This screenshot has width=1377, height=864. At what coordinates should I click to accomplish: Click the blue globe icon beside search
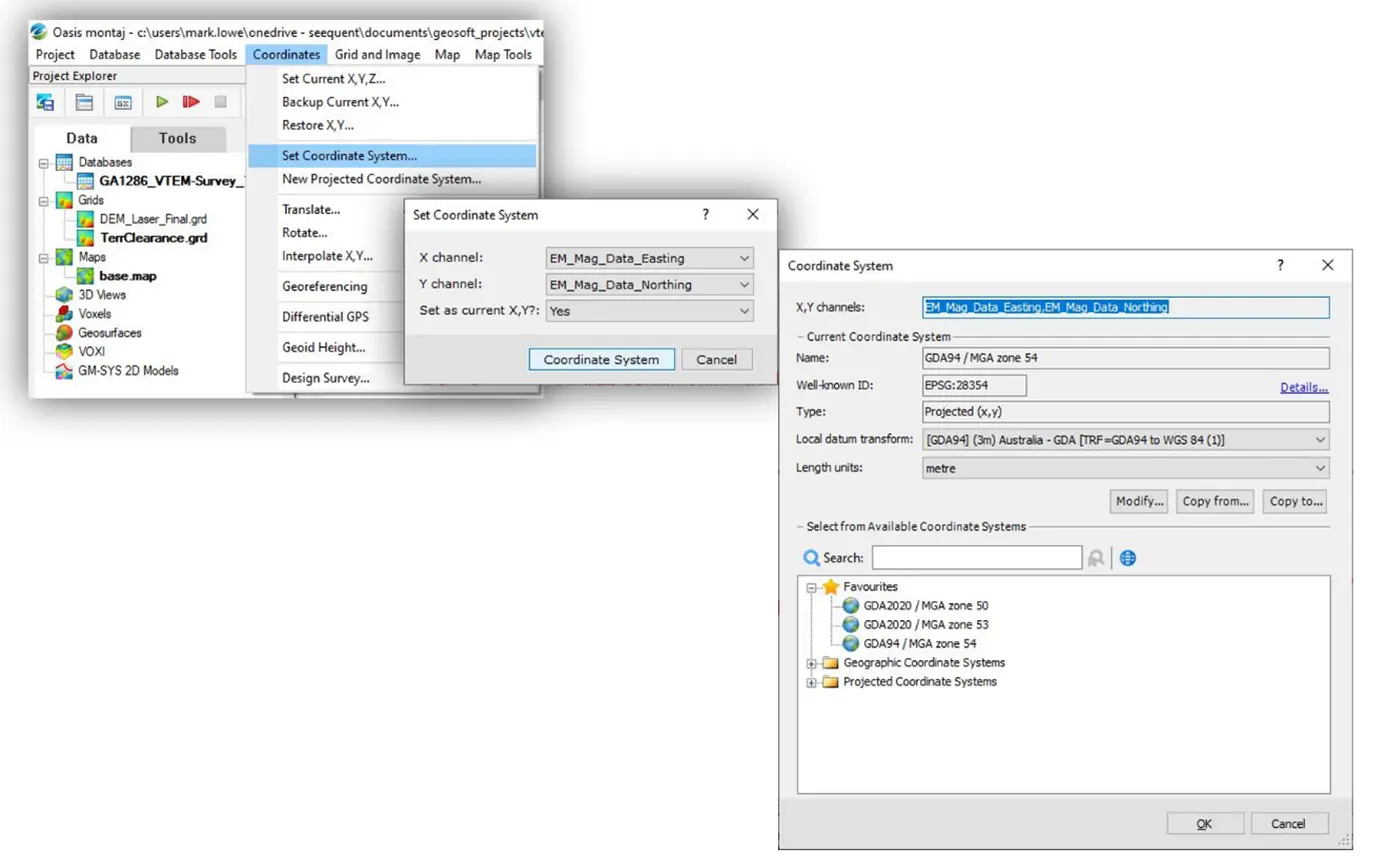click(x=1128, y=558)
